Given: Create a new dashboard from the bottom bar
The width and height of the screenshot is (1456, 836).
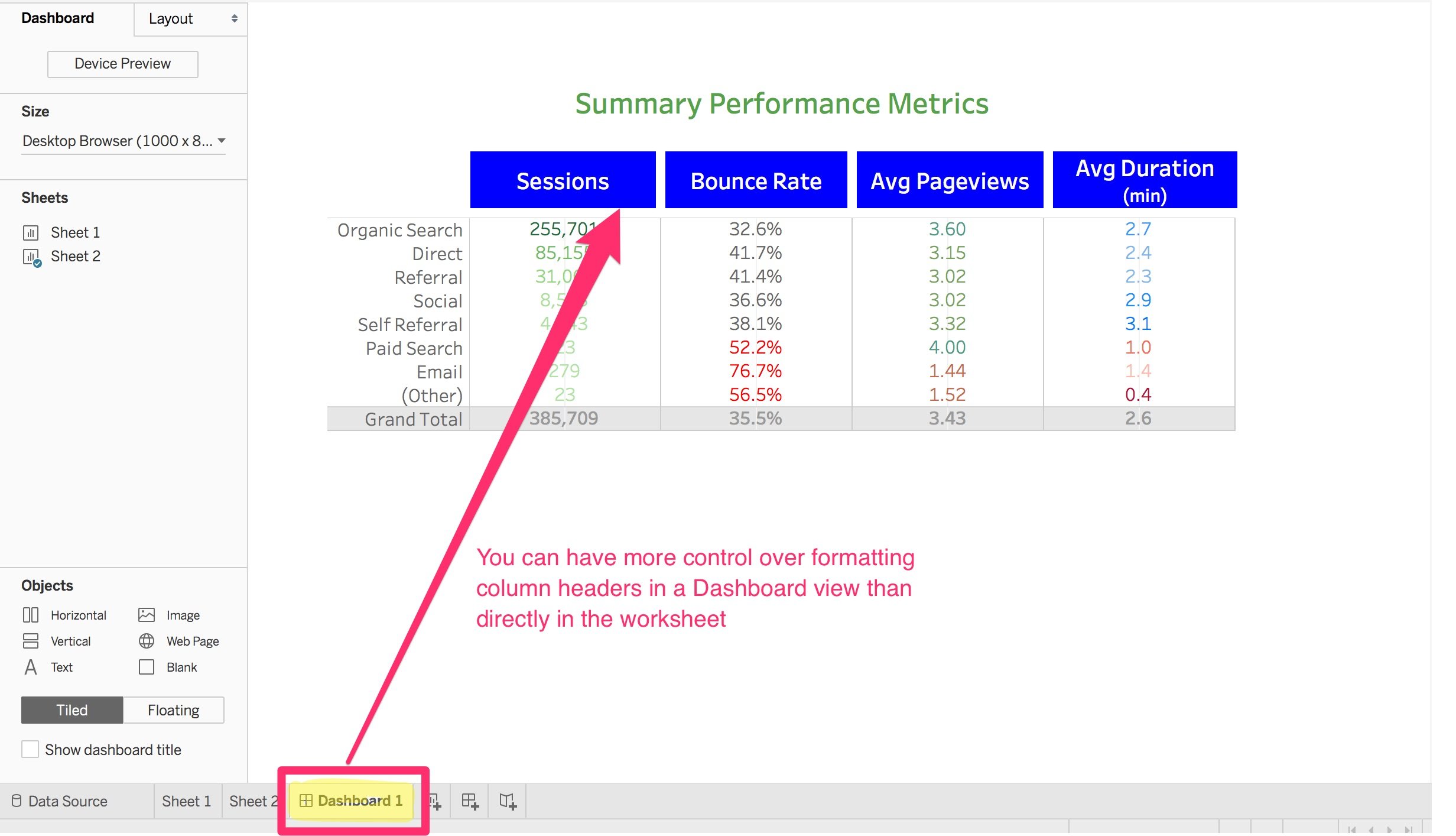Looking at the screenshot, I should (472, 801).
